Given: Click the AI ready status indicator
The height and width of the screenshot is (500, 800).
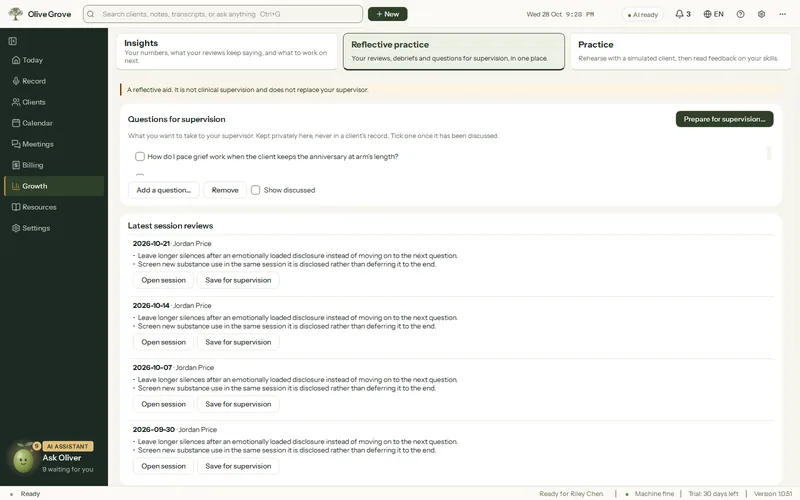Looking at the screenshot, I should pos(642,15).
